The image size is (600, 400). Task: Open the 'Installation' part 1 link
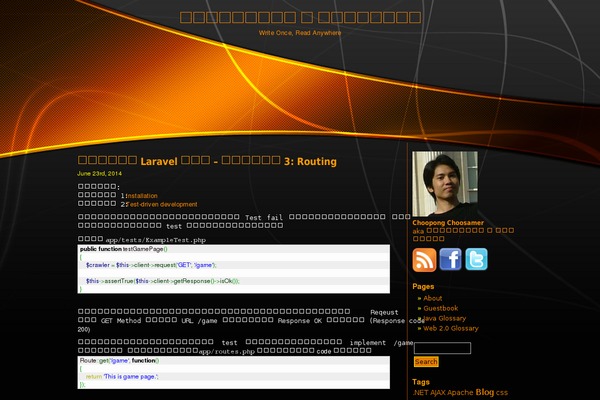click(142, 196)
